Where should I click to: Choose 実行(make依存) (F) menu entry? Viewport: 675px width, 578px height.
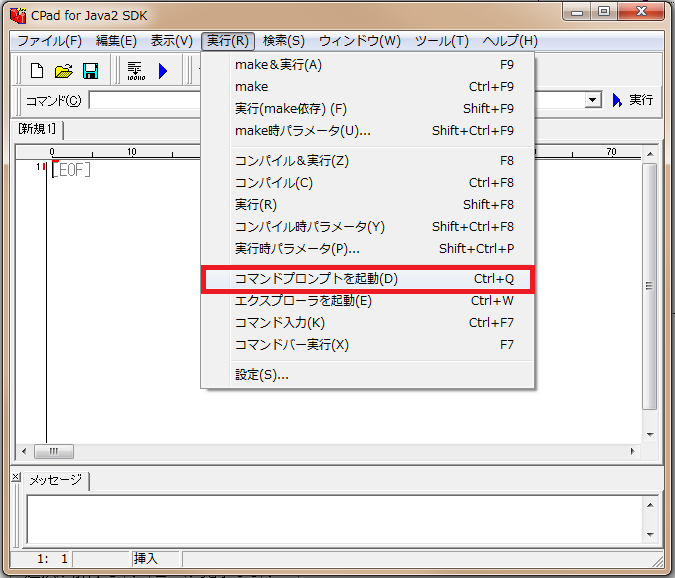[x=368, y=109]
